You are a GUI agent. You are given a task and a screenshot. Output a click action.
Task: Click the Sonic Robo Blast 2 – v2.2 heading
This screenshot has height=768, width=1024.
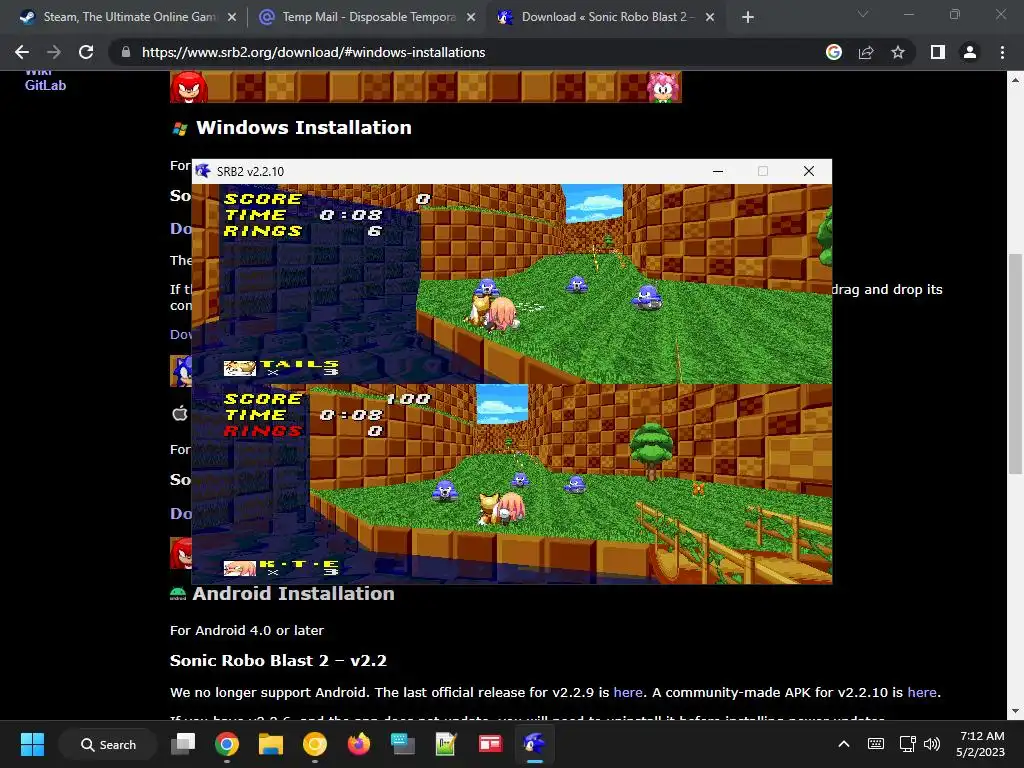[x=278, y=660]
